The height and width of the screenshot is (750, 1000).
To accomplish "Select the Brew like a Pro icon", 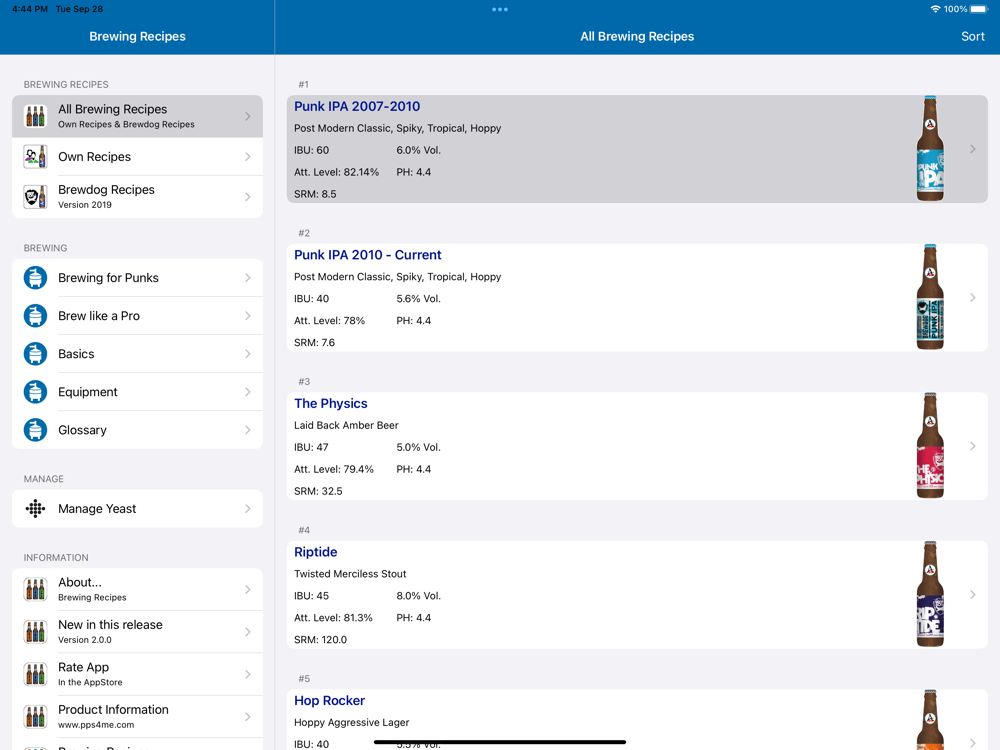I will point(35,316).
